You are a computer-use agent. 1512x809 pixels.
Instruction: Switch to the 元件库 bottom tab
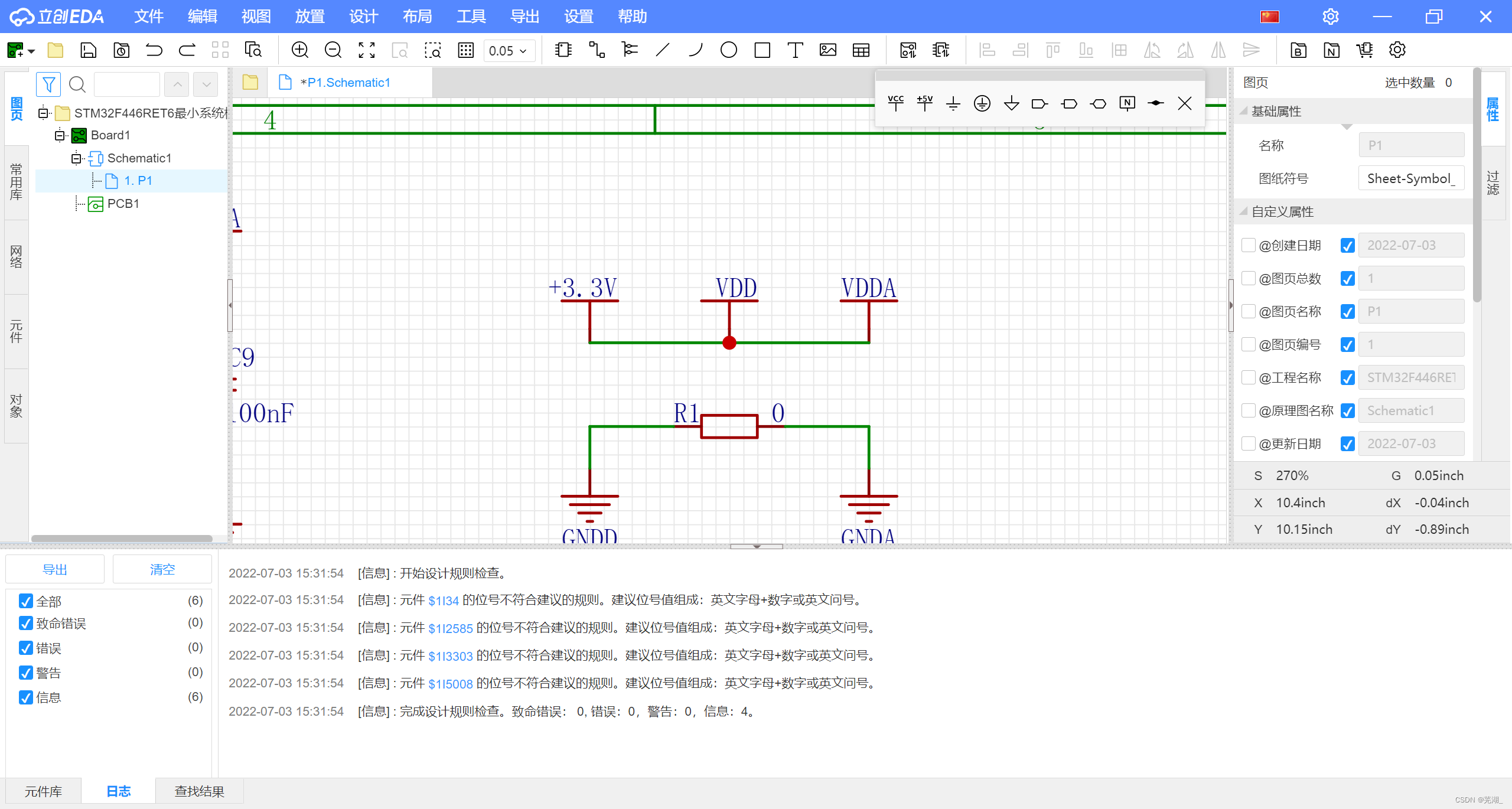click(43, 791)
